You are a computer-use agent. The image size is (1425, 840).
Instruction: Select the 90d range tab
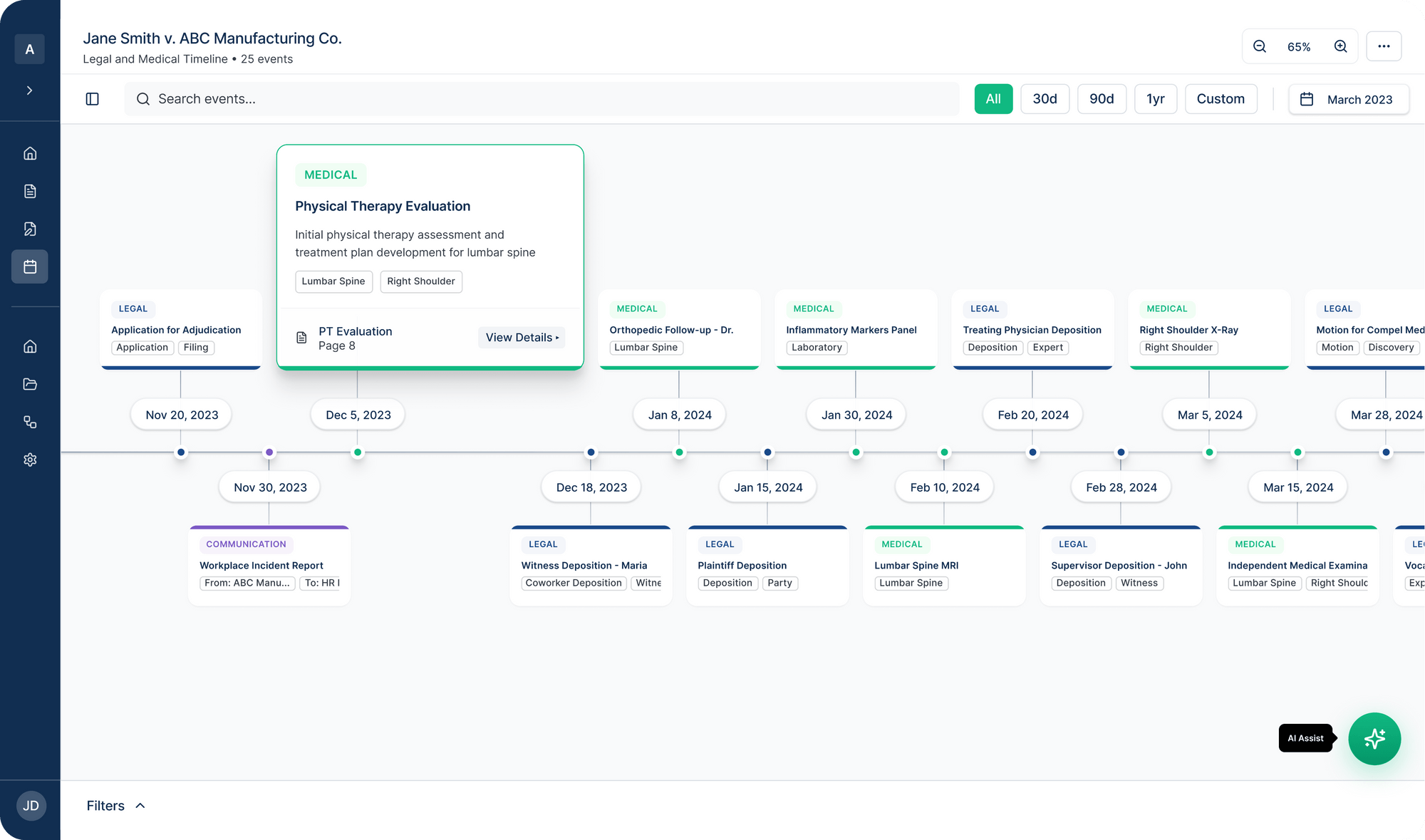click(x=1102, y=99)
